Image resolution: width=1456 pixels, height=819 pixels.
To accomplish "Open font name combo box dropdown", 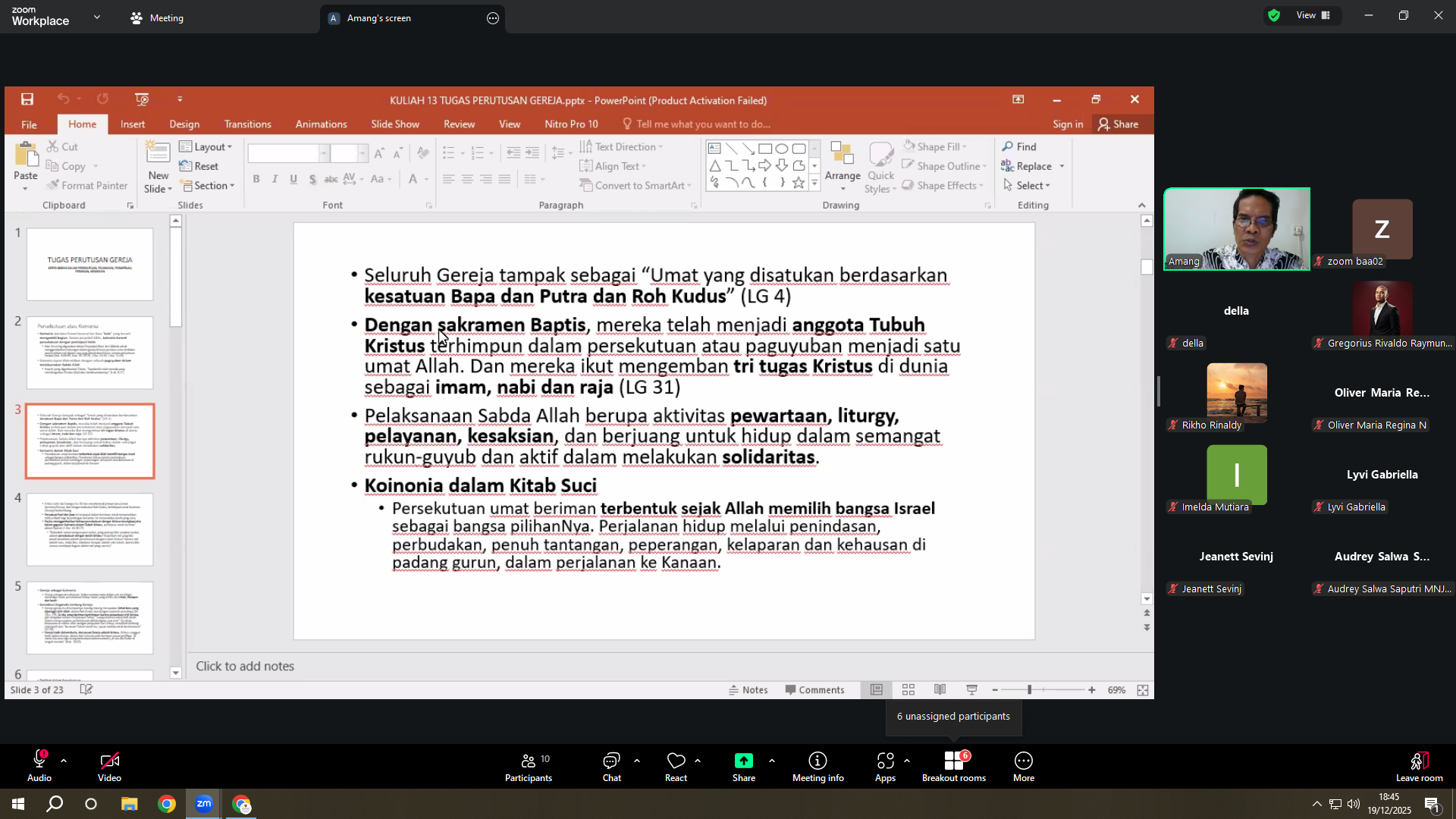I will click(x=324, y=153).
